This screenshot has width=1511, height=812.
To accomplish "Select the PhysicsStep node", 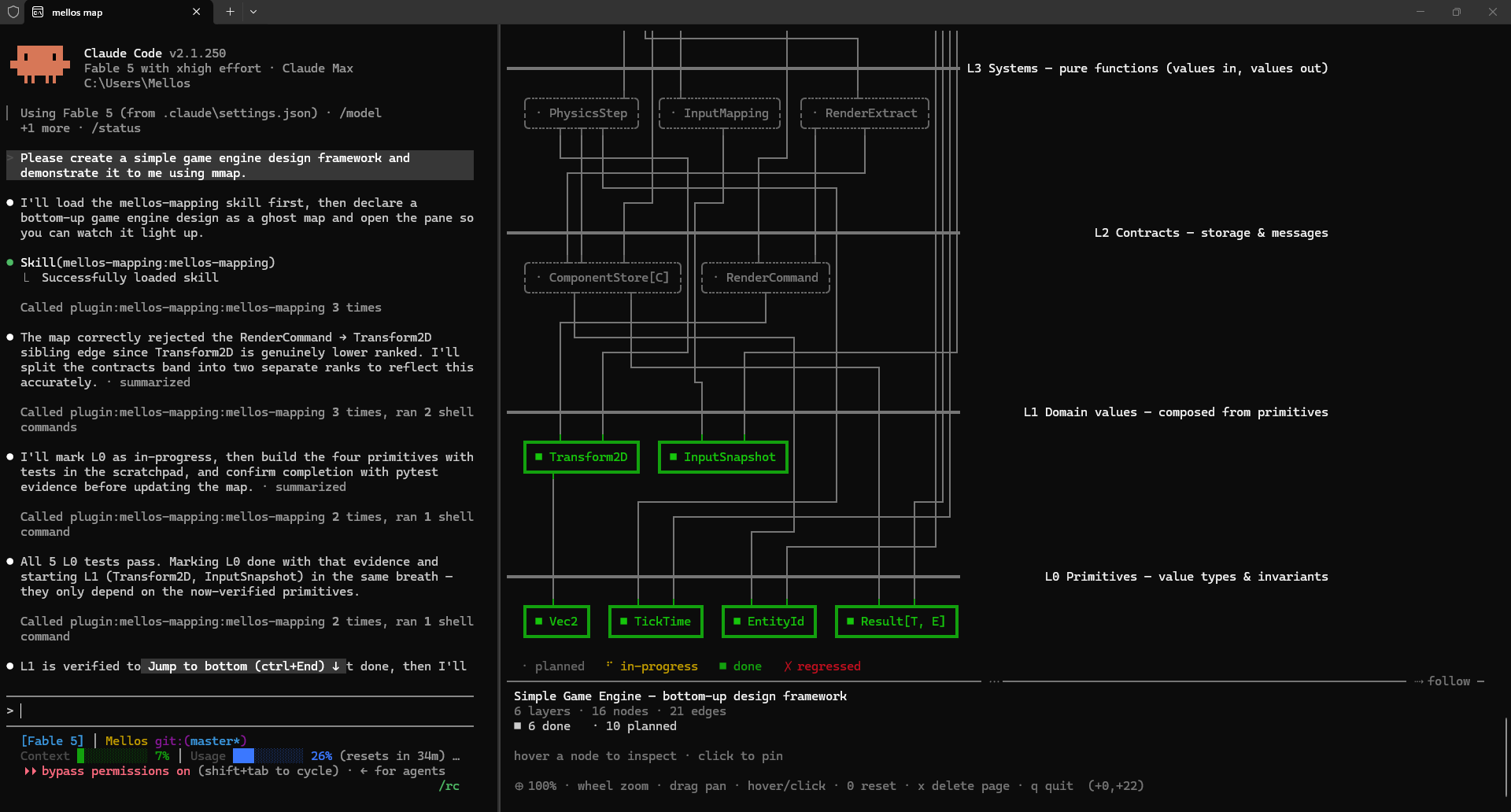I will [x=582, y=113].
